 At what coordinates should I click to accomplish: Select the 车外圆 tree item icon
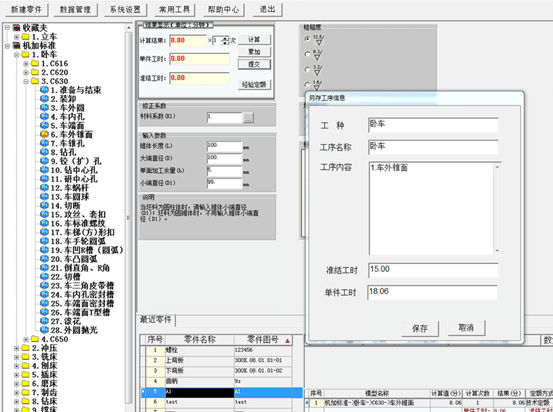click(x=44, y=108)
